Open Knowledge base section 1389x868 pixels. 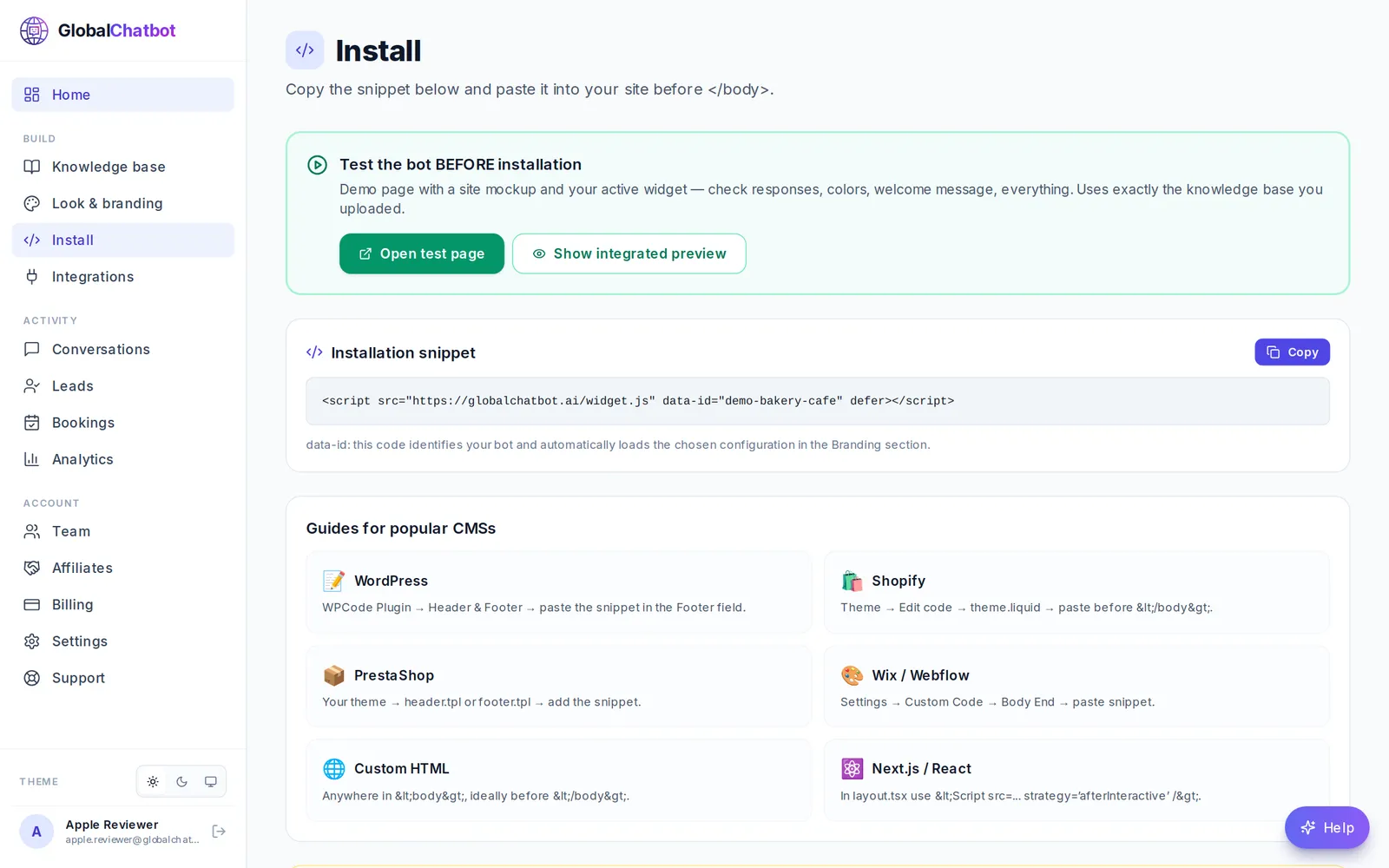(122, 167)
